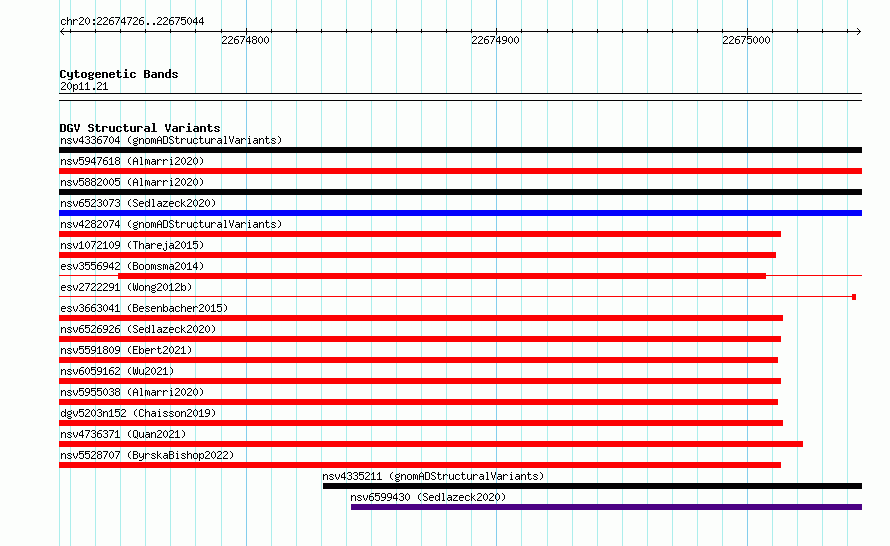The width and height of the screenshot is (890, 546).
Task: Click the red bar under nsv6059162
Action: 420,381
